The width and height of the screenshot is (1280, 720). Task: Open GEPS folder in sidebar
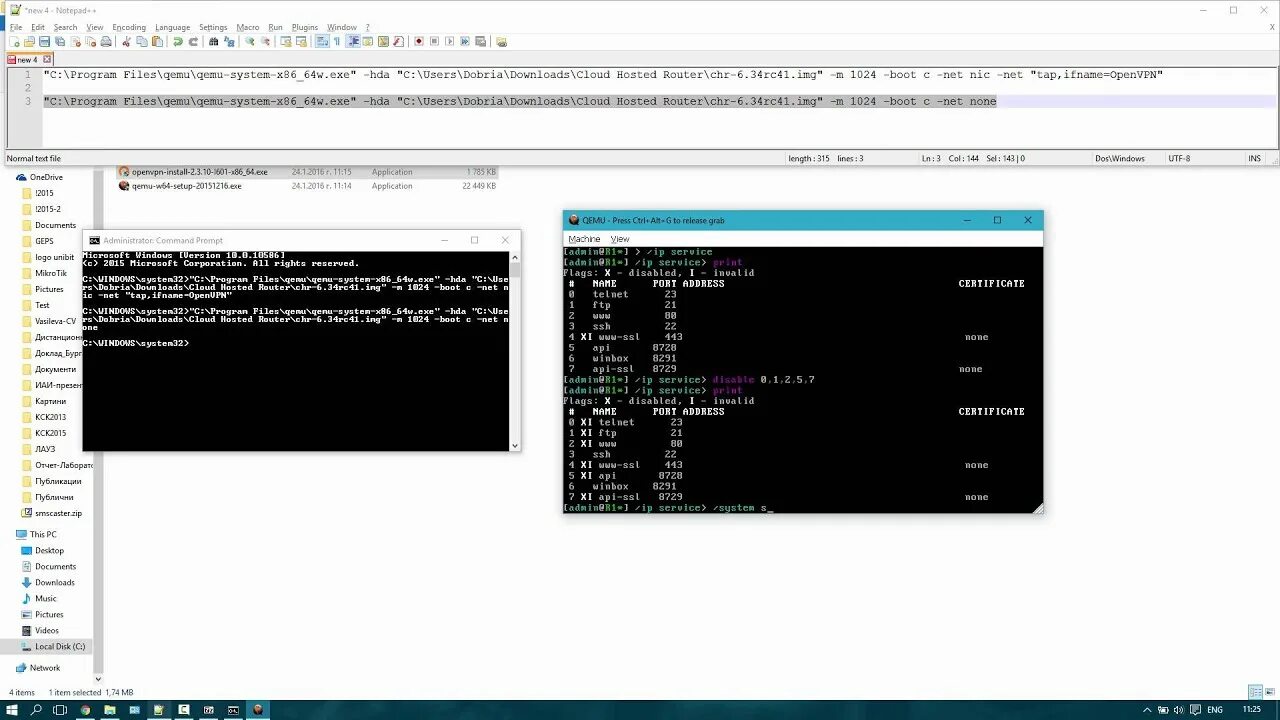pyautogui.click(x=44, y=241)
